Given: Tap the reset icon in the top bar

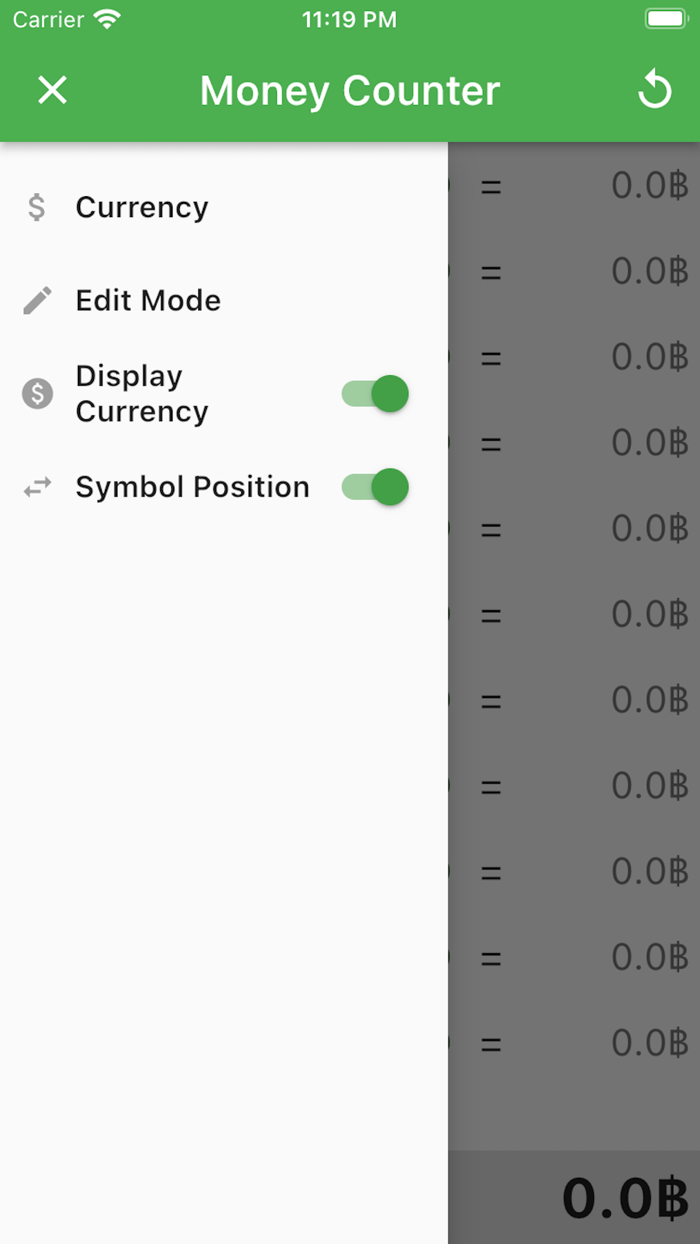Looking at the screenshot, I should [655, 89].
